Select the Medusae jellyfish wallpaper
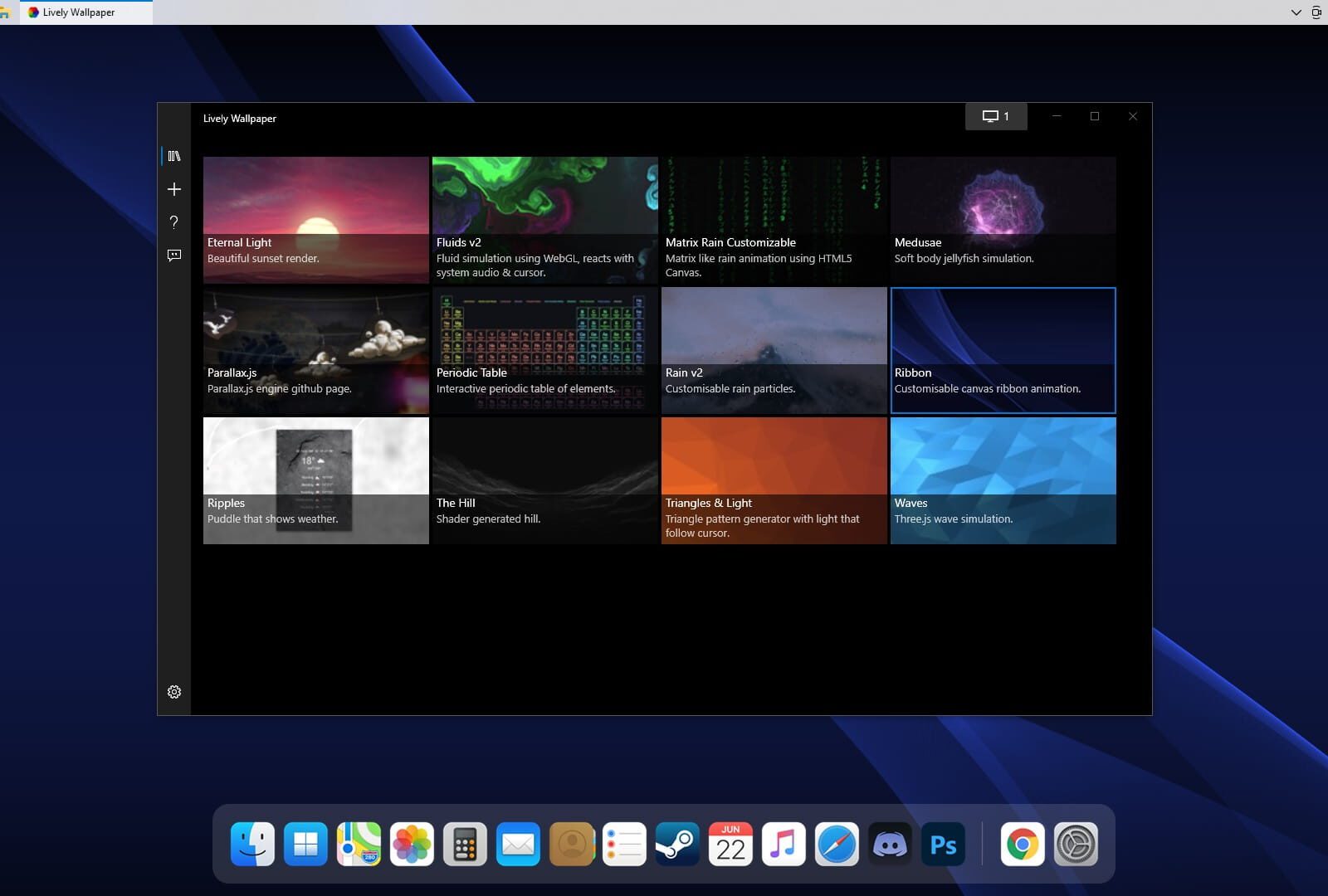 (1003, 220)
